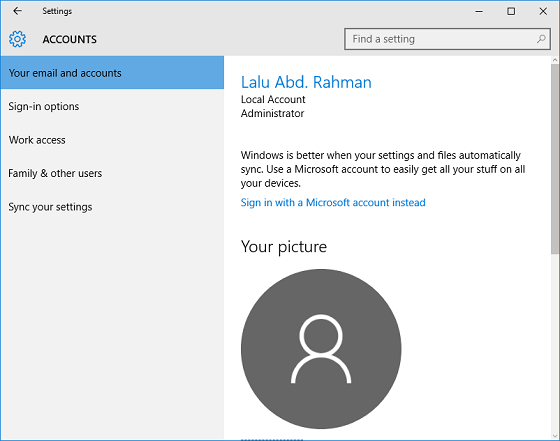Click the Your picture heading
Viewport: 560px width, 441px height.
coord(284,247)
